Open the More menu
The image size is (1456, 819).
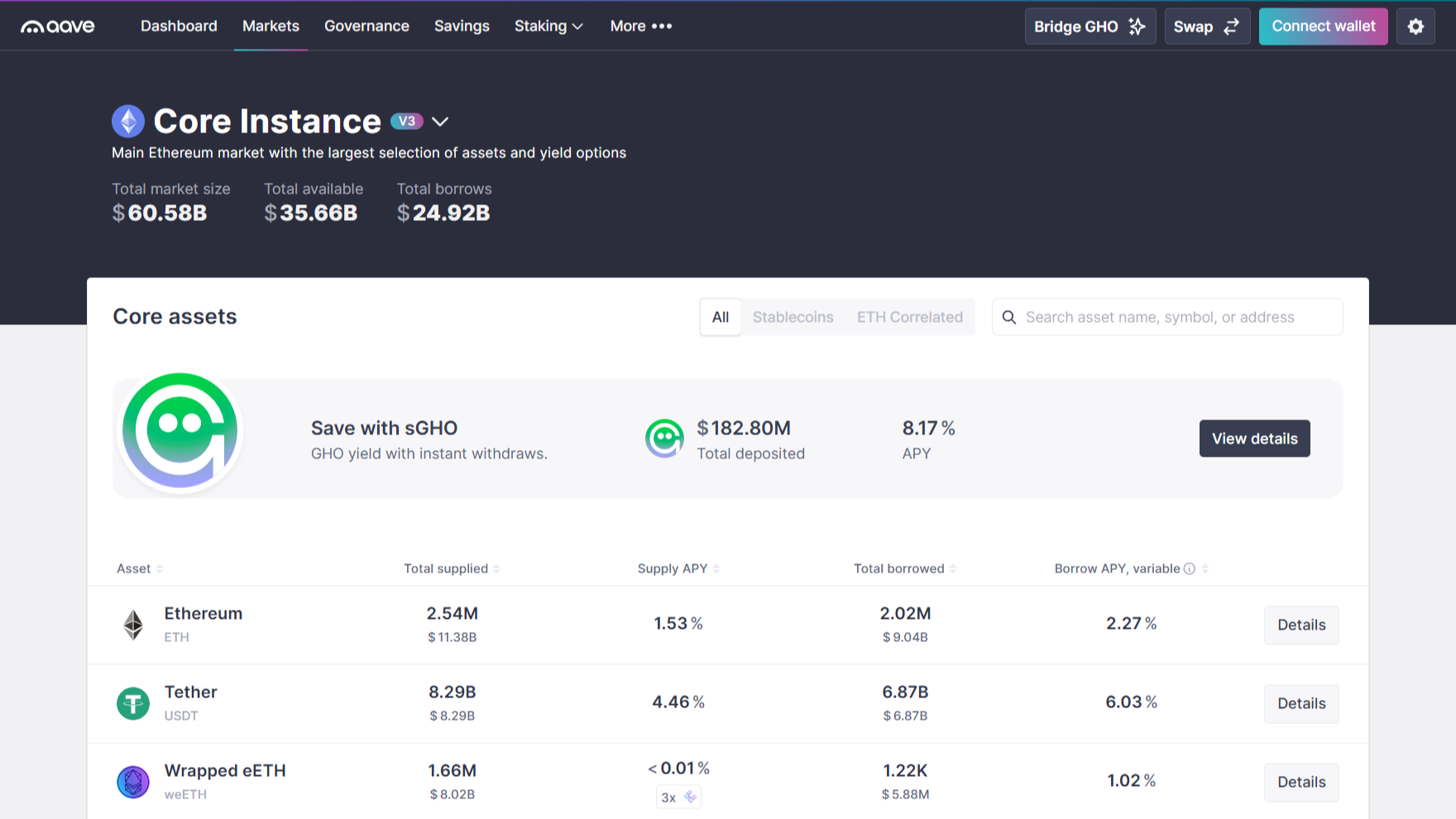click(x=641, y=26)
